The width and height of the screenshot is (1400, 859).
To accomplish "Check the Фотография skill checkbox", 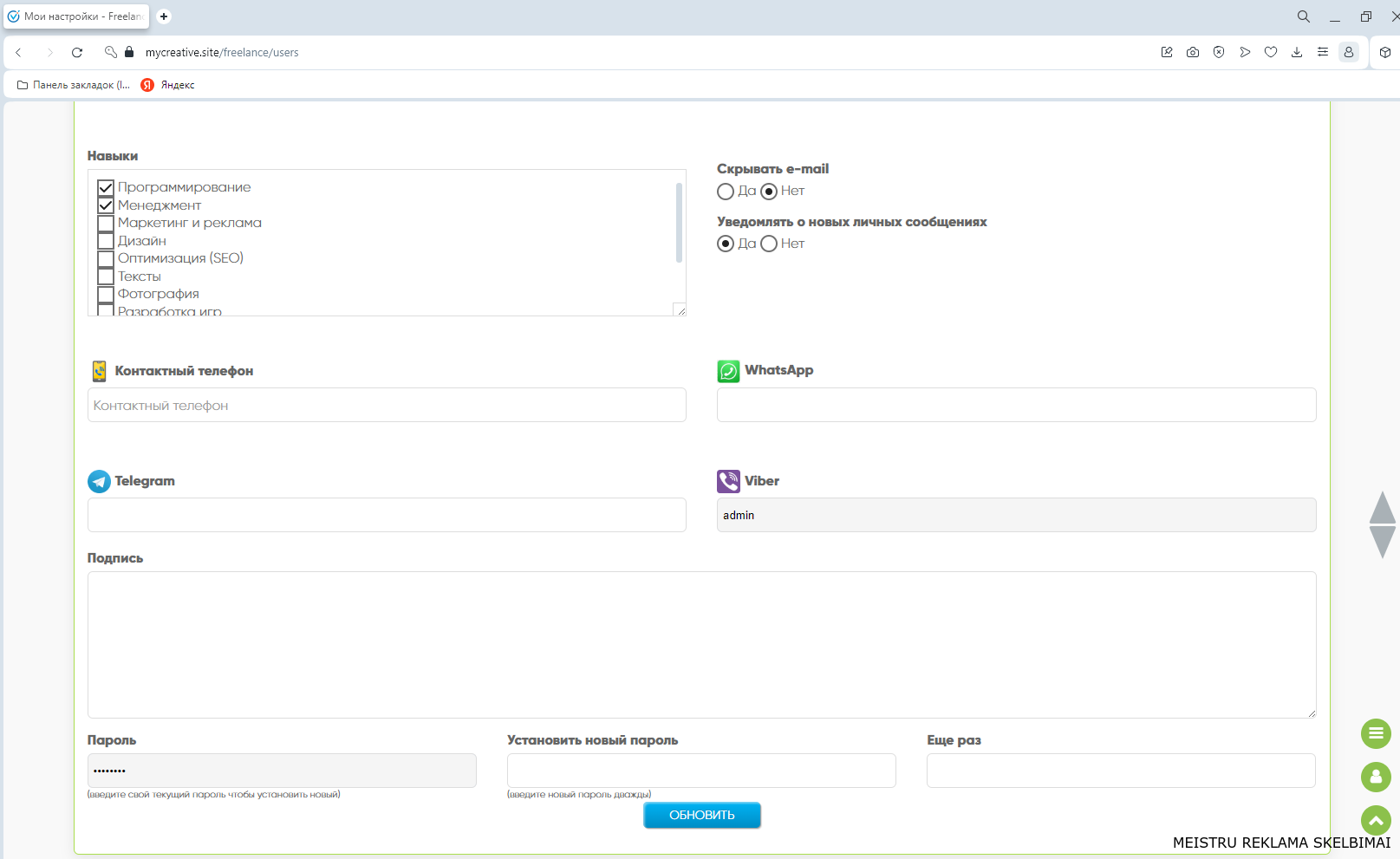I will pos(106,294).
